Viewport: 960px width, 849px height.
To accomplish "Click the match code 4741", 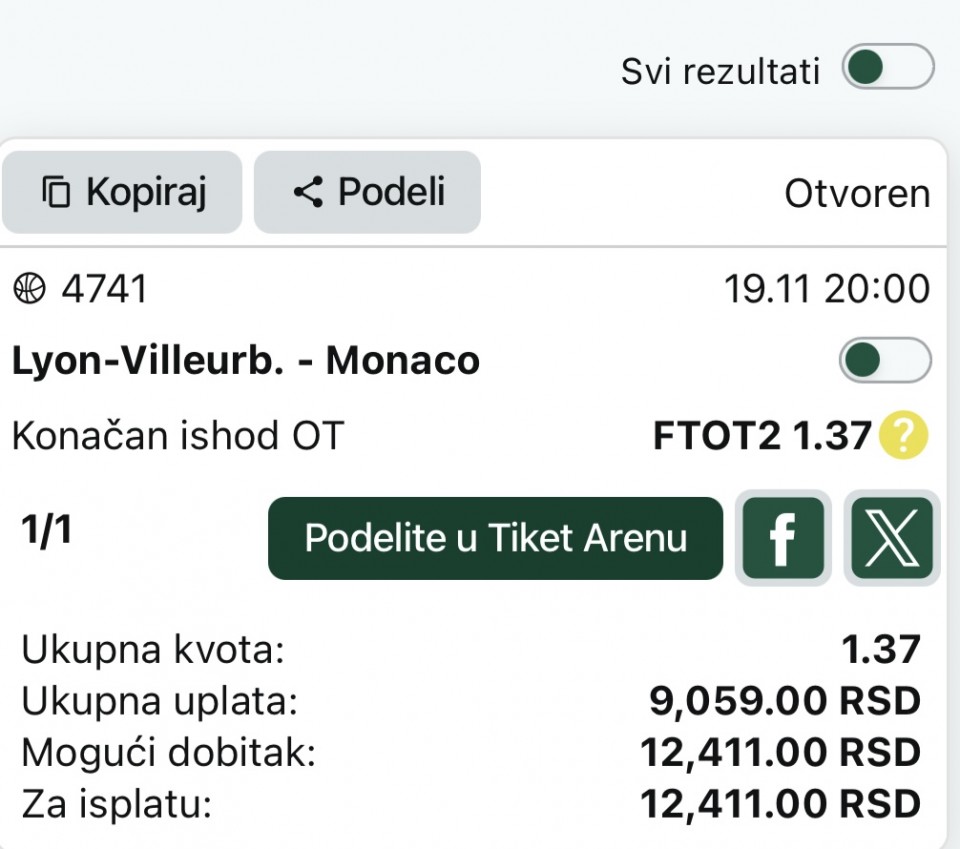I will coord(104,289).
